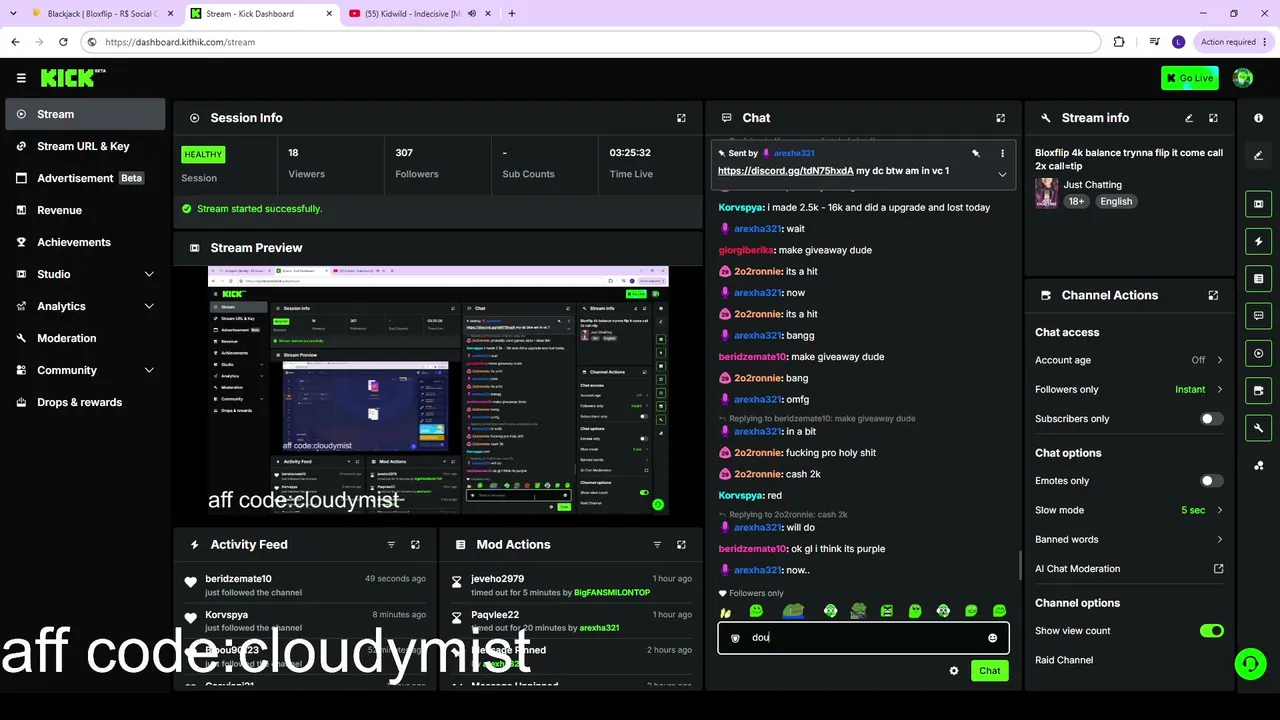Image resolution: width=1280 pixels, height=720 pixels.
Task: Open Banned words list
Action: tap(1129, 539)
